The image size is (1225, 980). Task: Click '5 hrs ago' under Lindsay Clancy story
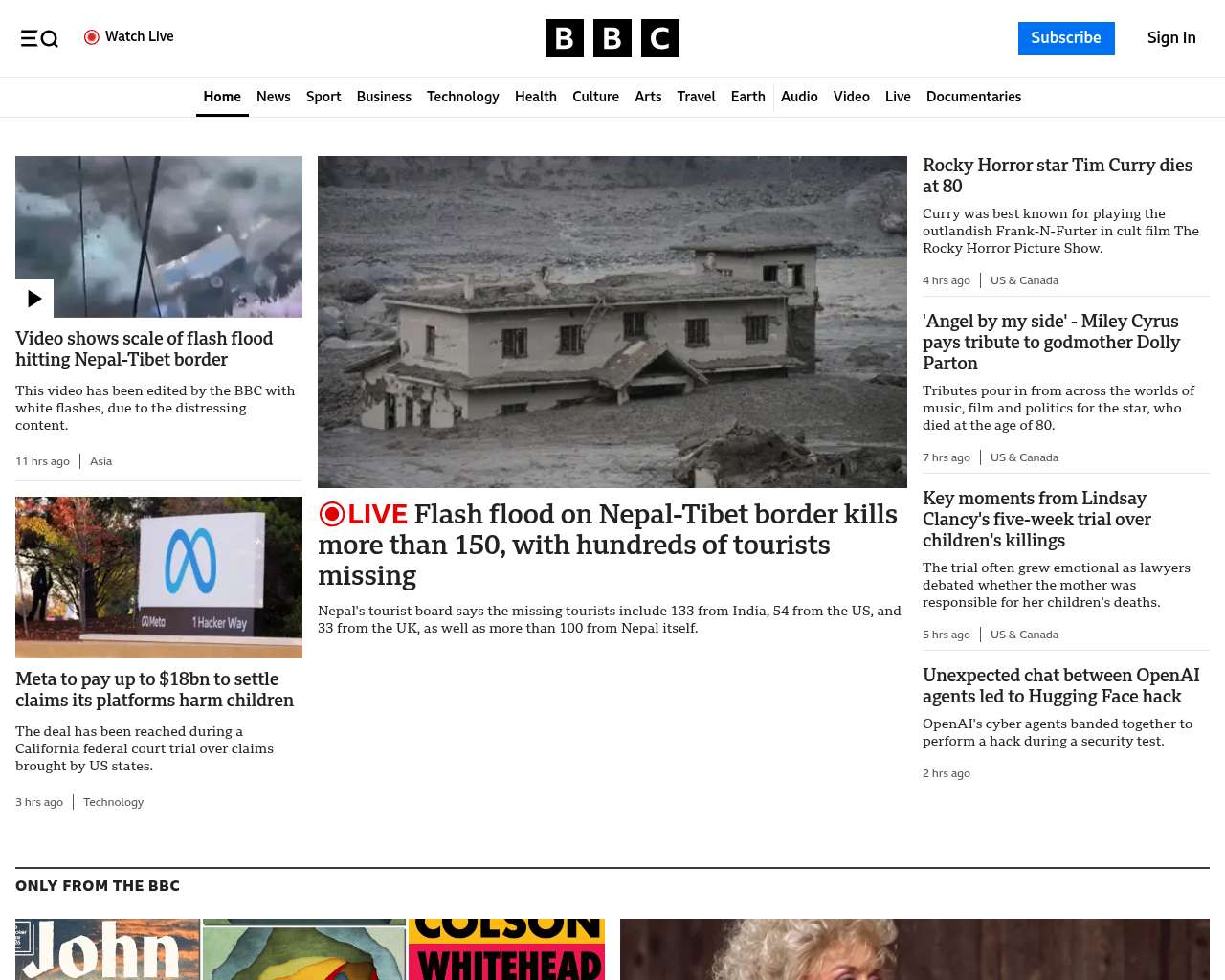(x=947, y=635)
